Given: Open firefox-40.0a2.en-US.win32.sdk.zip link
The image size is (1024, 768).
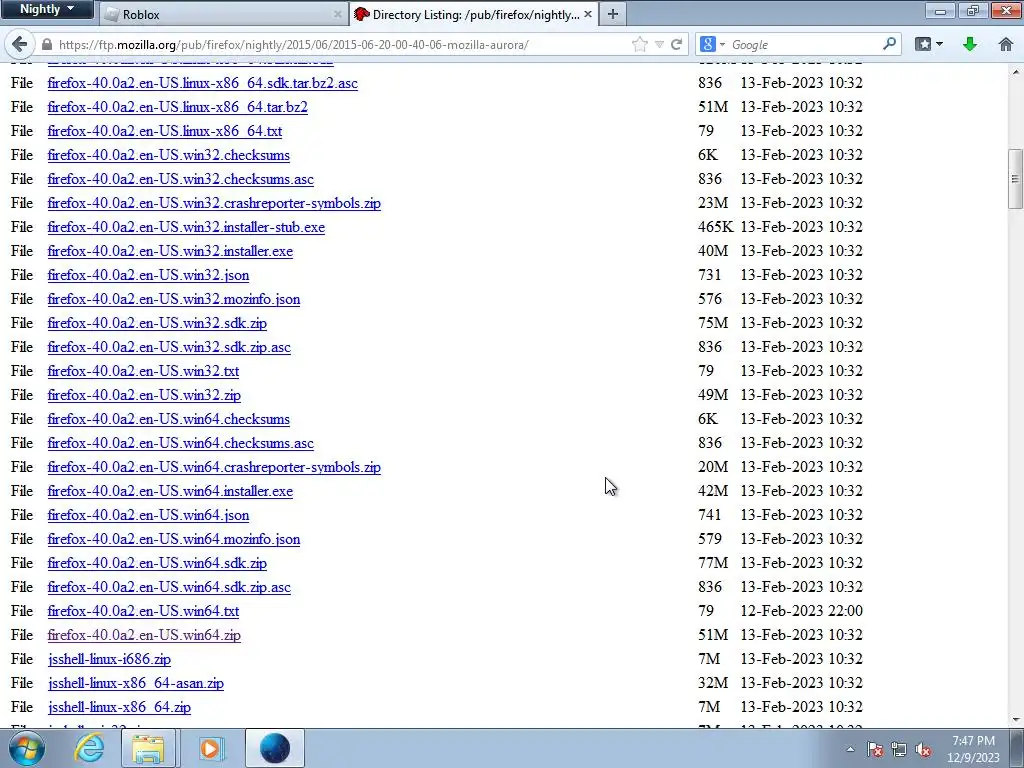Looking at the screenshot, I should tap(157, 323).
